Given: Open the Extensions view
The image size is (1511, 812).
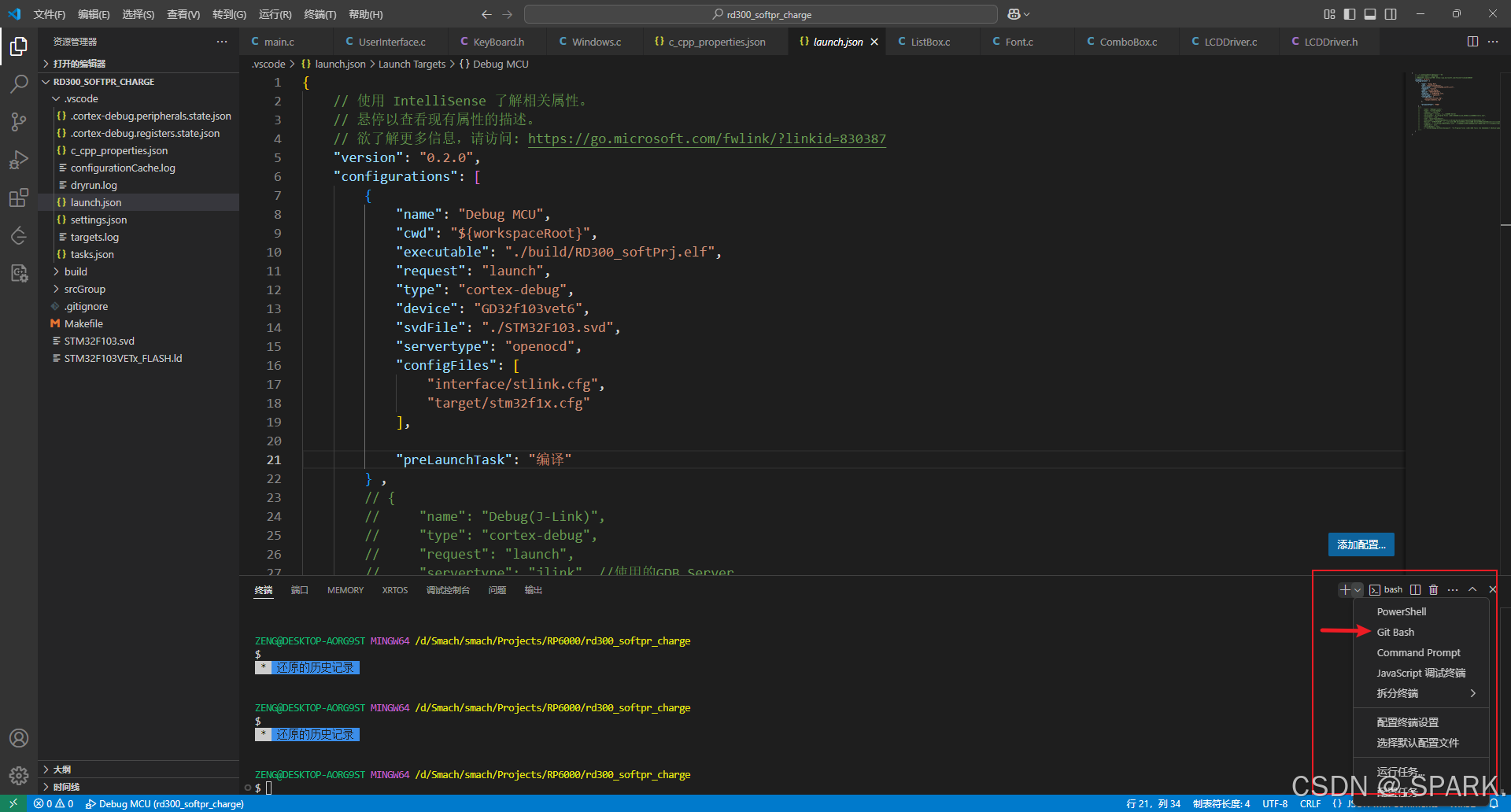Looking at the screenshot, I should pos(19,197).
